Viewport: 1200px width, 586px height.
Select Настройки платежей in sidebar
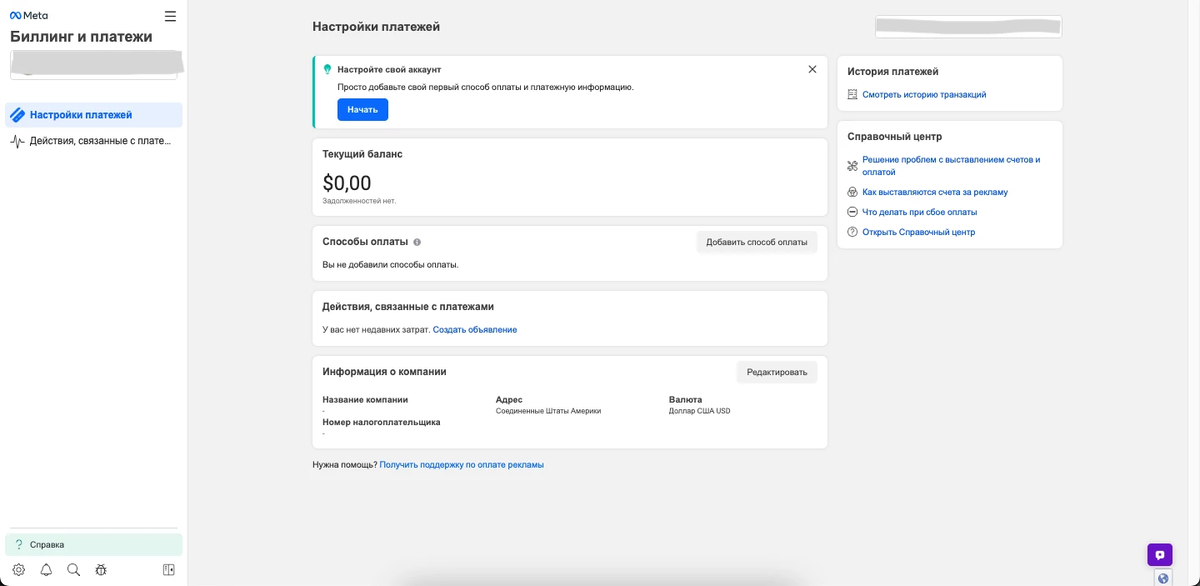click(94, 115)
